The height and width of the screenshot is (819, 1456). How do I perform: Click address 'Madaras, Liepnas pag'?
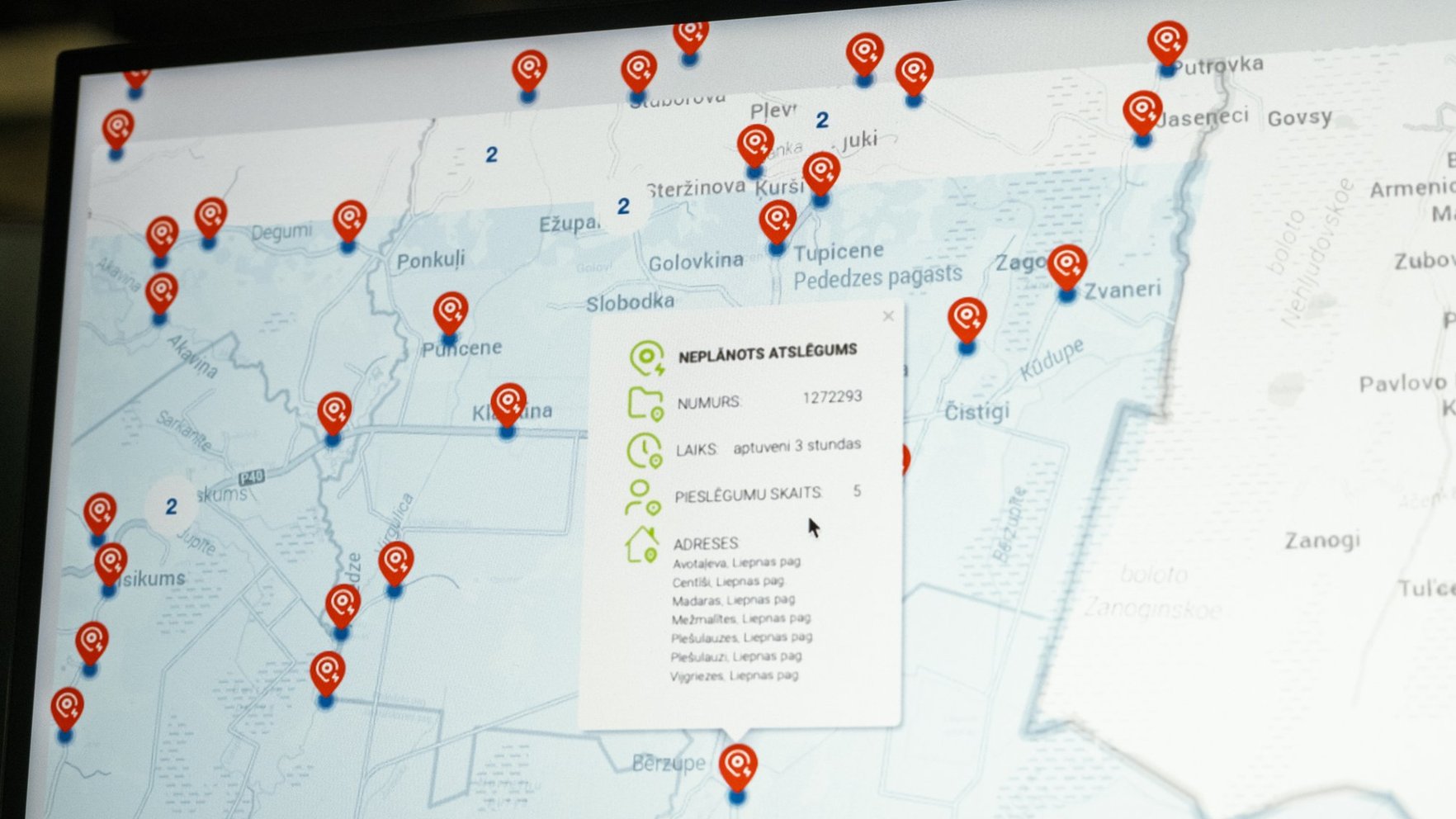[x=734, y=600]
